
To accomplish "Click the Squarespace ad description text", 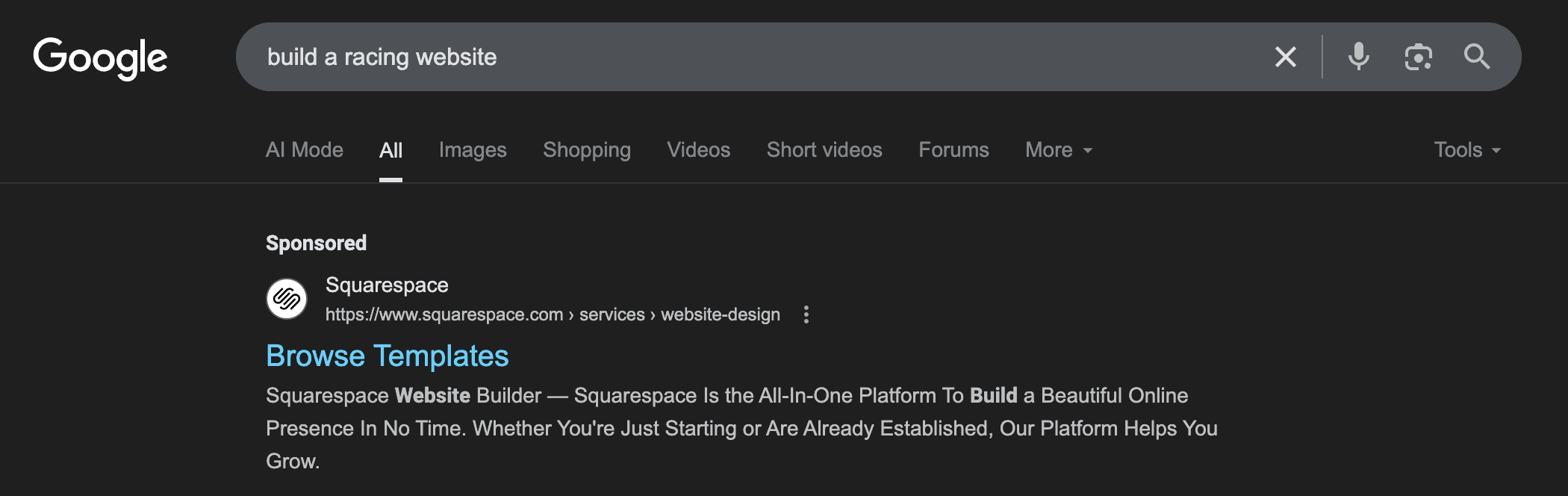I will pos(741,428).
